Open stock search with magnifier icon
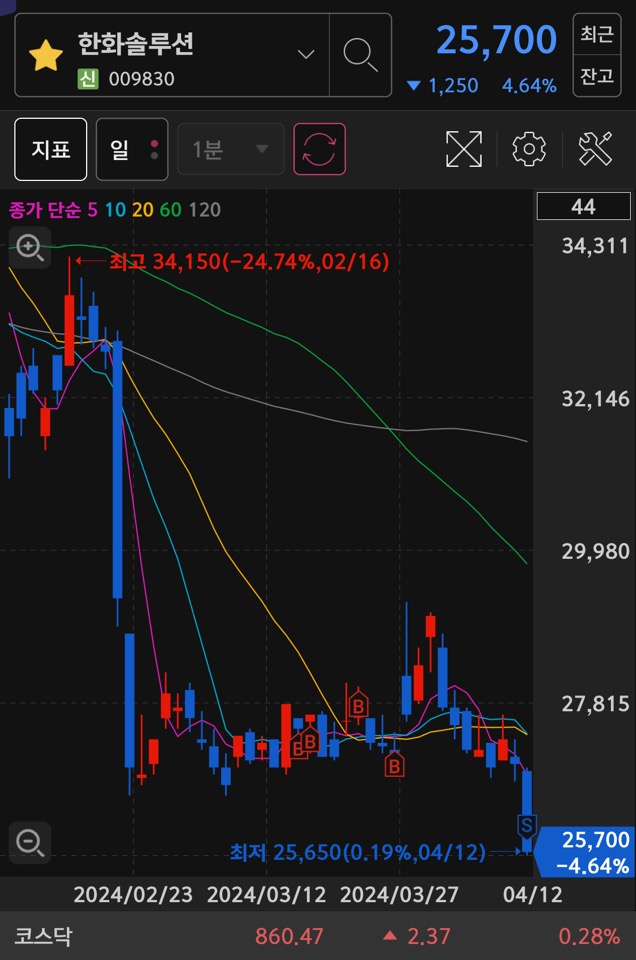Viewport: 636px width, 960px height. 360,55
